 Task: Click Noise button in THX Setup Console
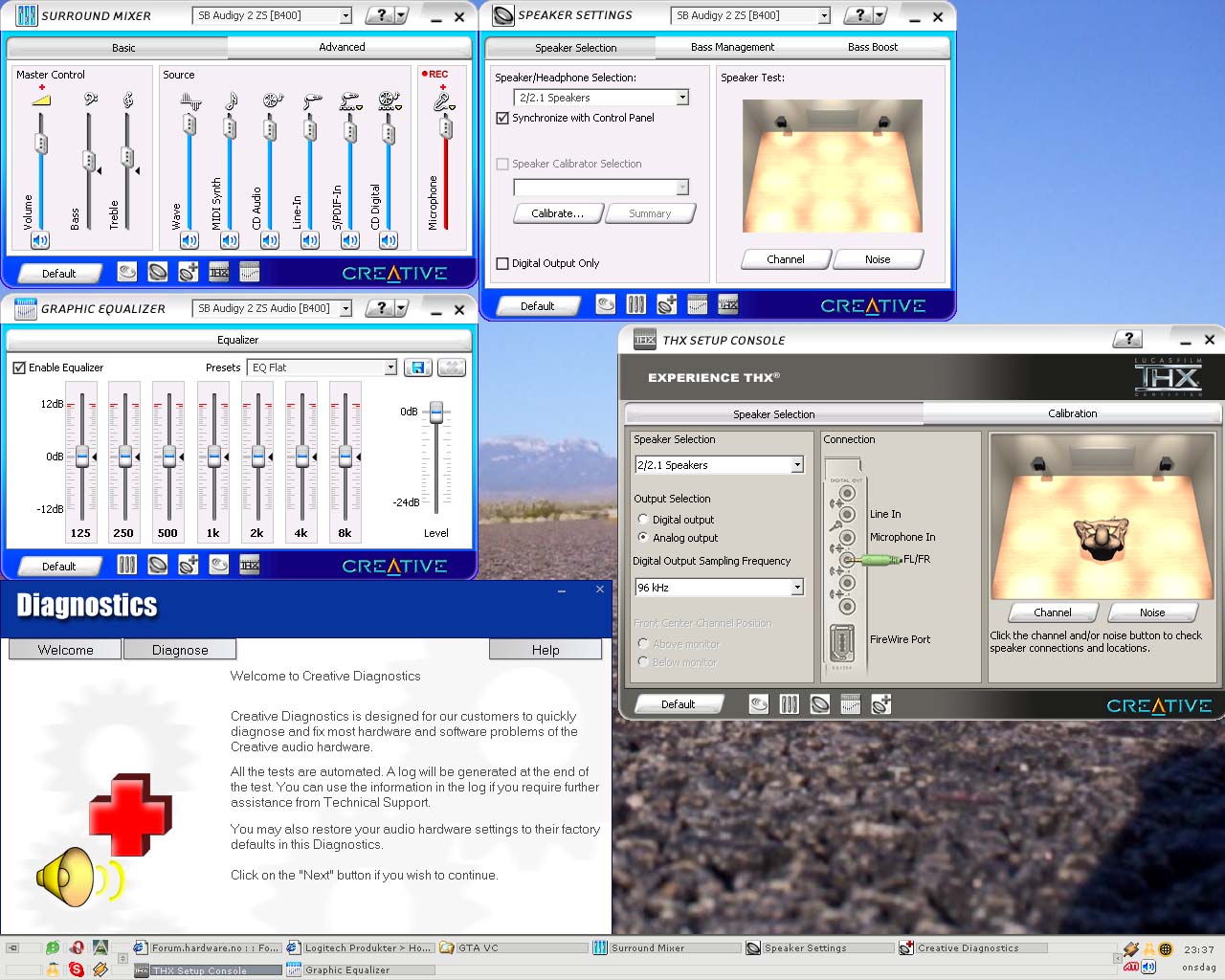(1152, 612)
